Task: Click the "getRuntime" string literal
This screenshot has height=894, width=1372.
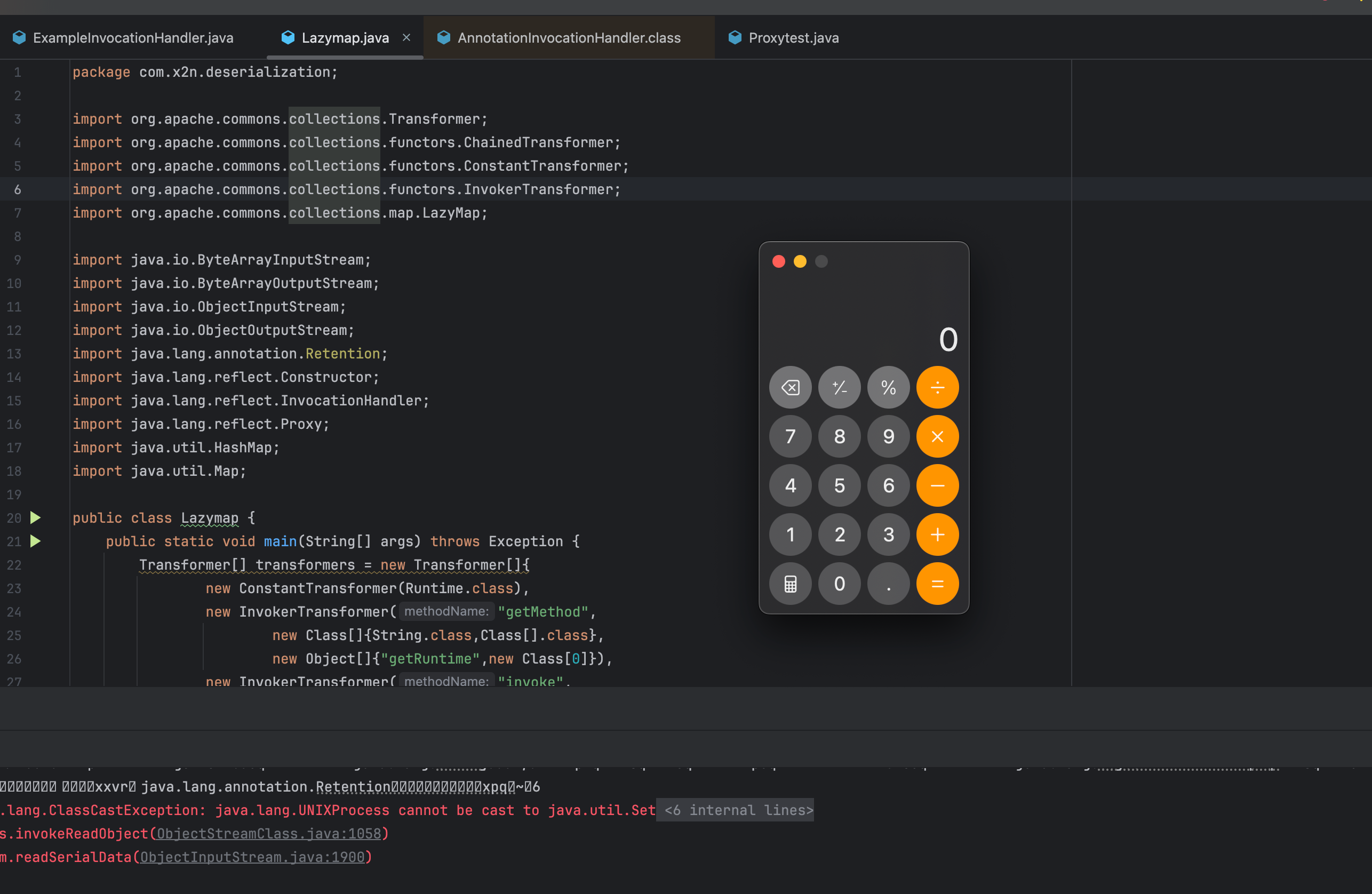Action: click(430, 658)
